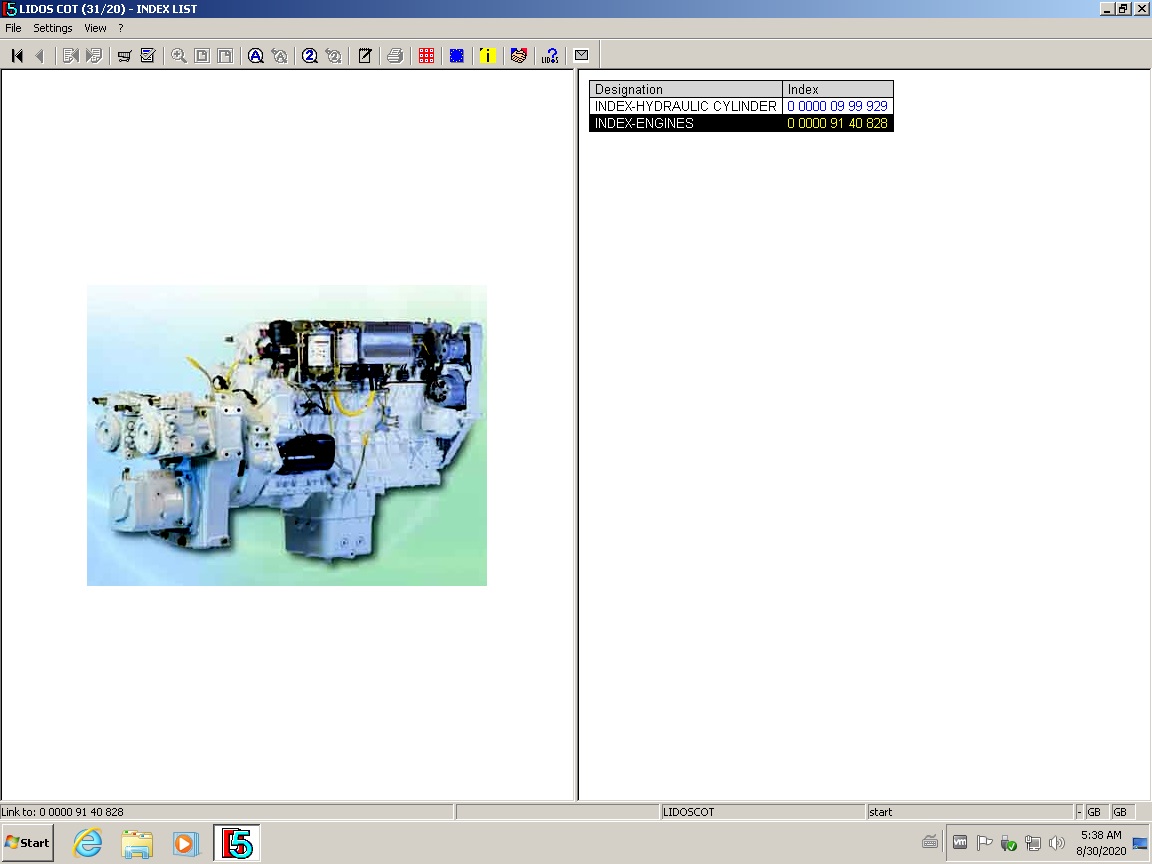The width and height of the screenshot is (1152, 864).
Task: Open Windows Media Player from the taskbar
Action: pos(186,843)
